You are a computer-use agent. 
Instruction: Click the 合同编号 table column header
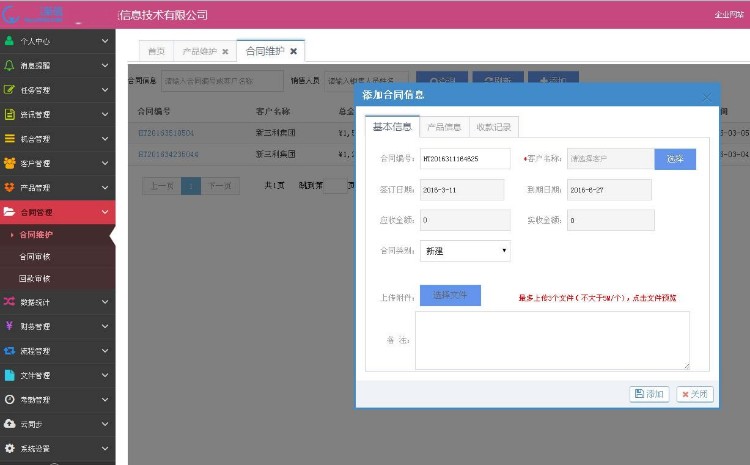tap(154, 111)
